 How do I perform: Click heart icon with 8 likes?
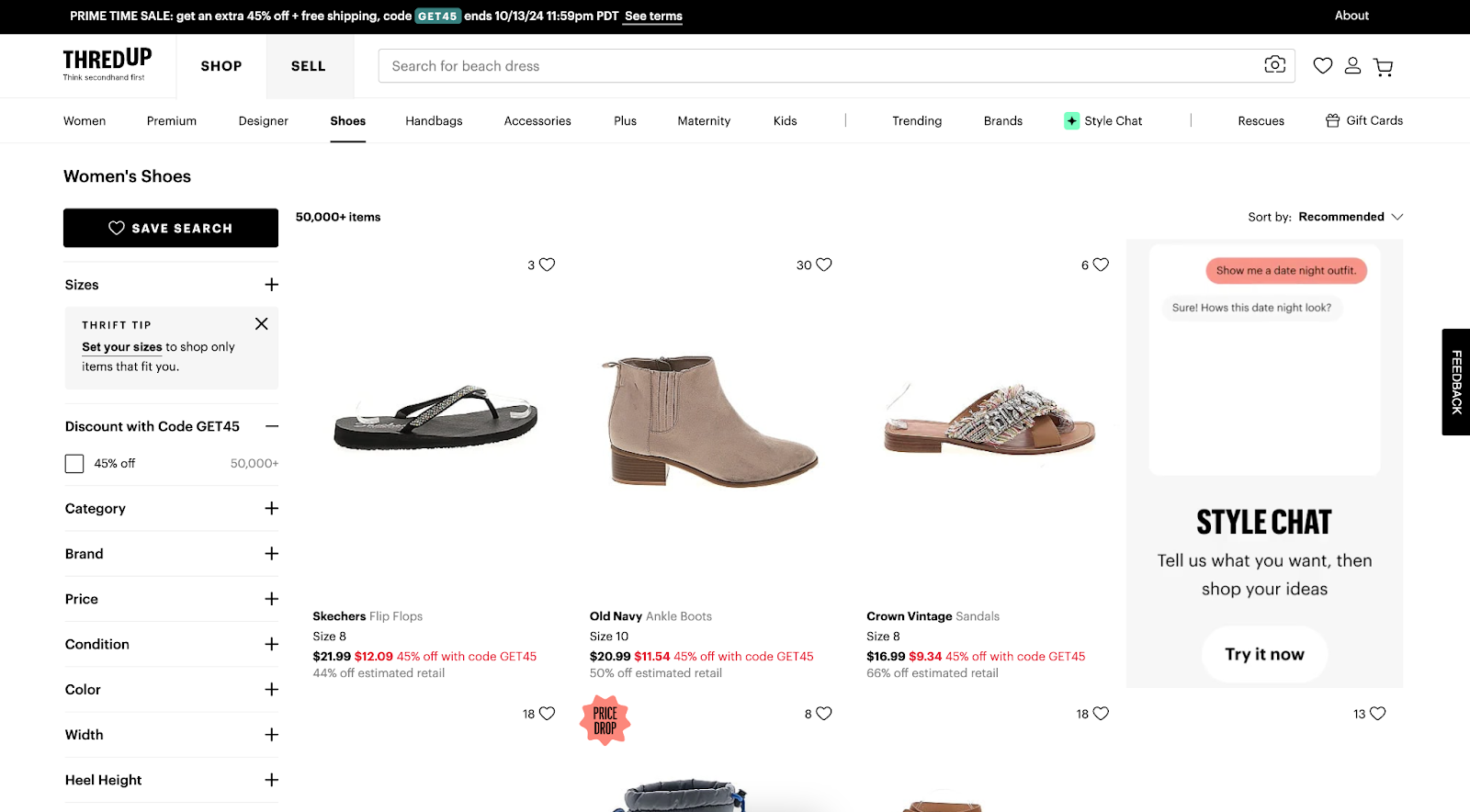tap(824, 714)
